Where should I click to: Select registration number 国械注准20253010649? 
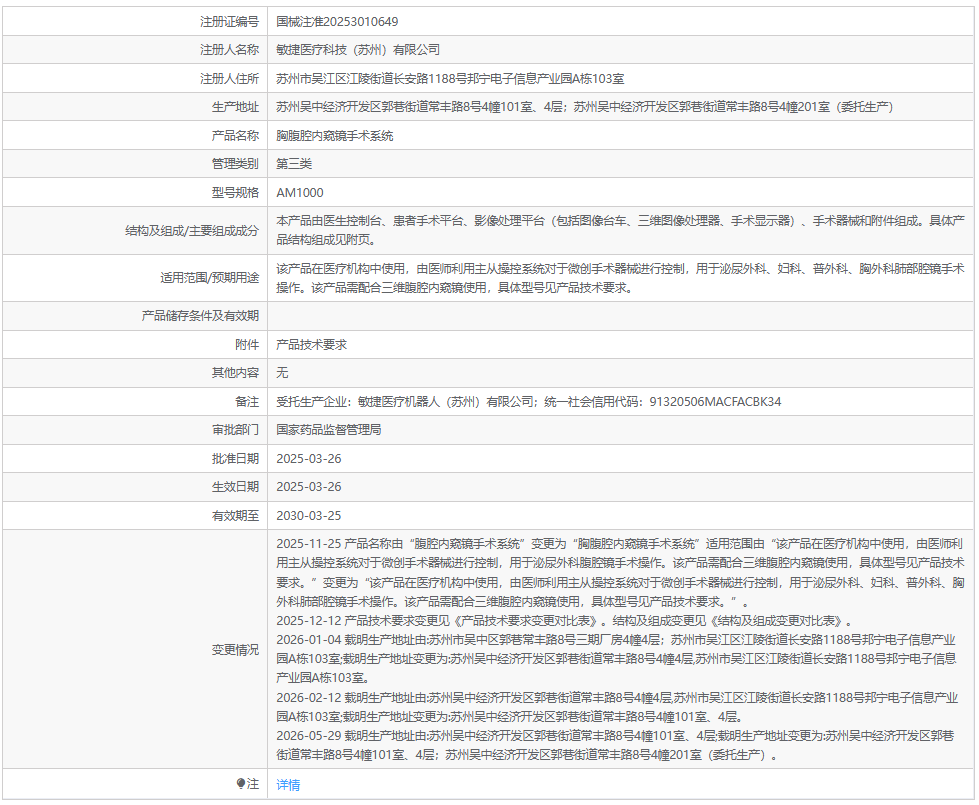(337, 22)
